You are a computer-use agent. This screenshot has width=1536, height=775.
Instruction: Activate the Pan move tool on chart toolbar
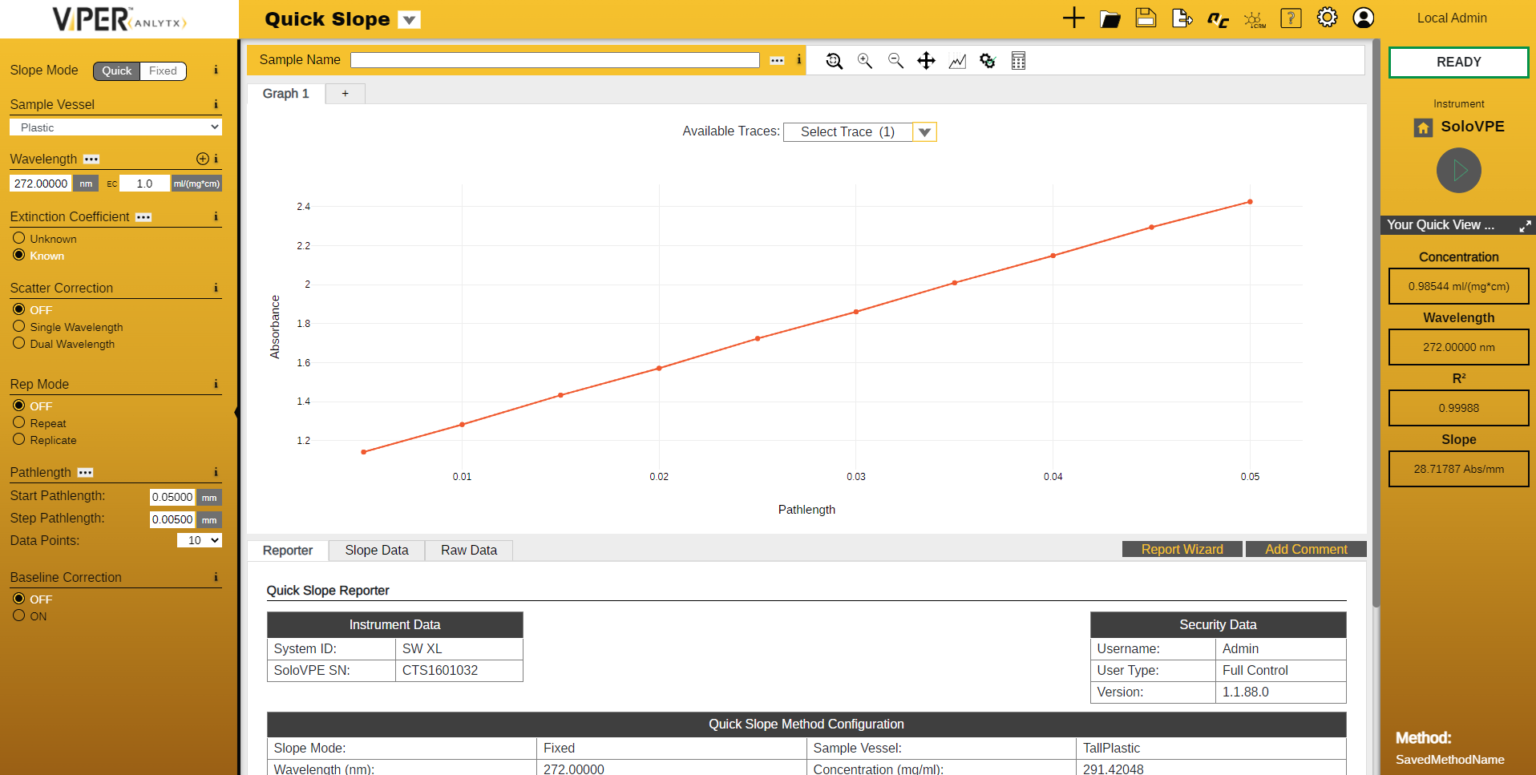(926, 61)
